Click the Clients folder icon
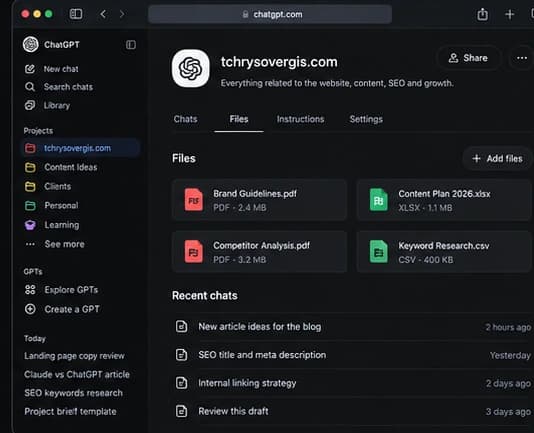This screenshot has width=534, height=433. 30,186
